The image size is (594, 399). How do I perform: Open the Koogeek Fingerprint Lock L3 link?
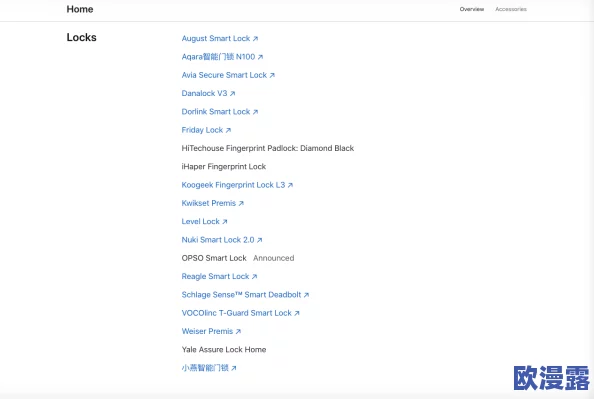[237, 185]
